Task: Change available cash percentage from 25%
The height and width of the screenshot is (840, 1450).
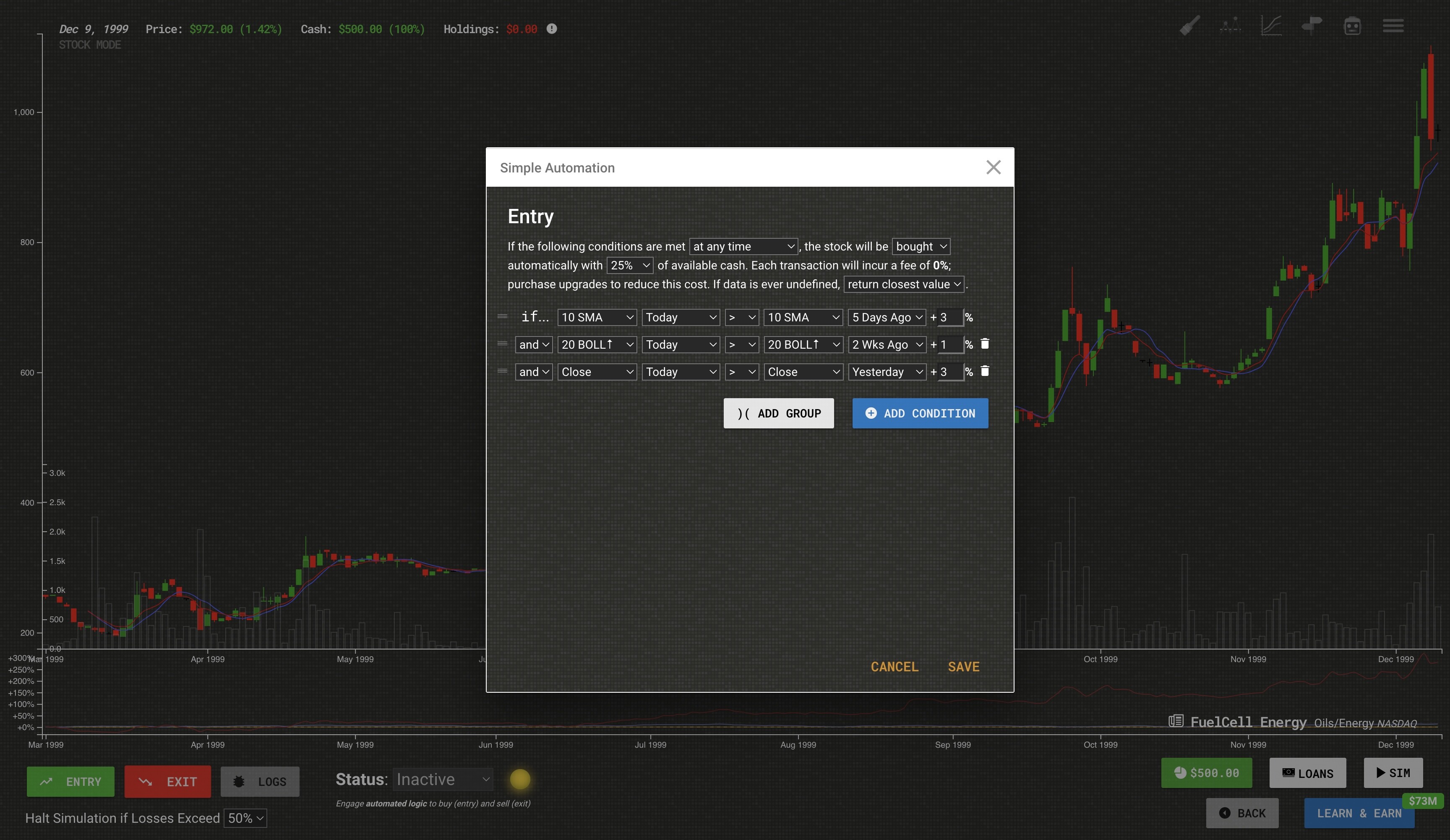Action: [x=629, y=265]
